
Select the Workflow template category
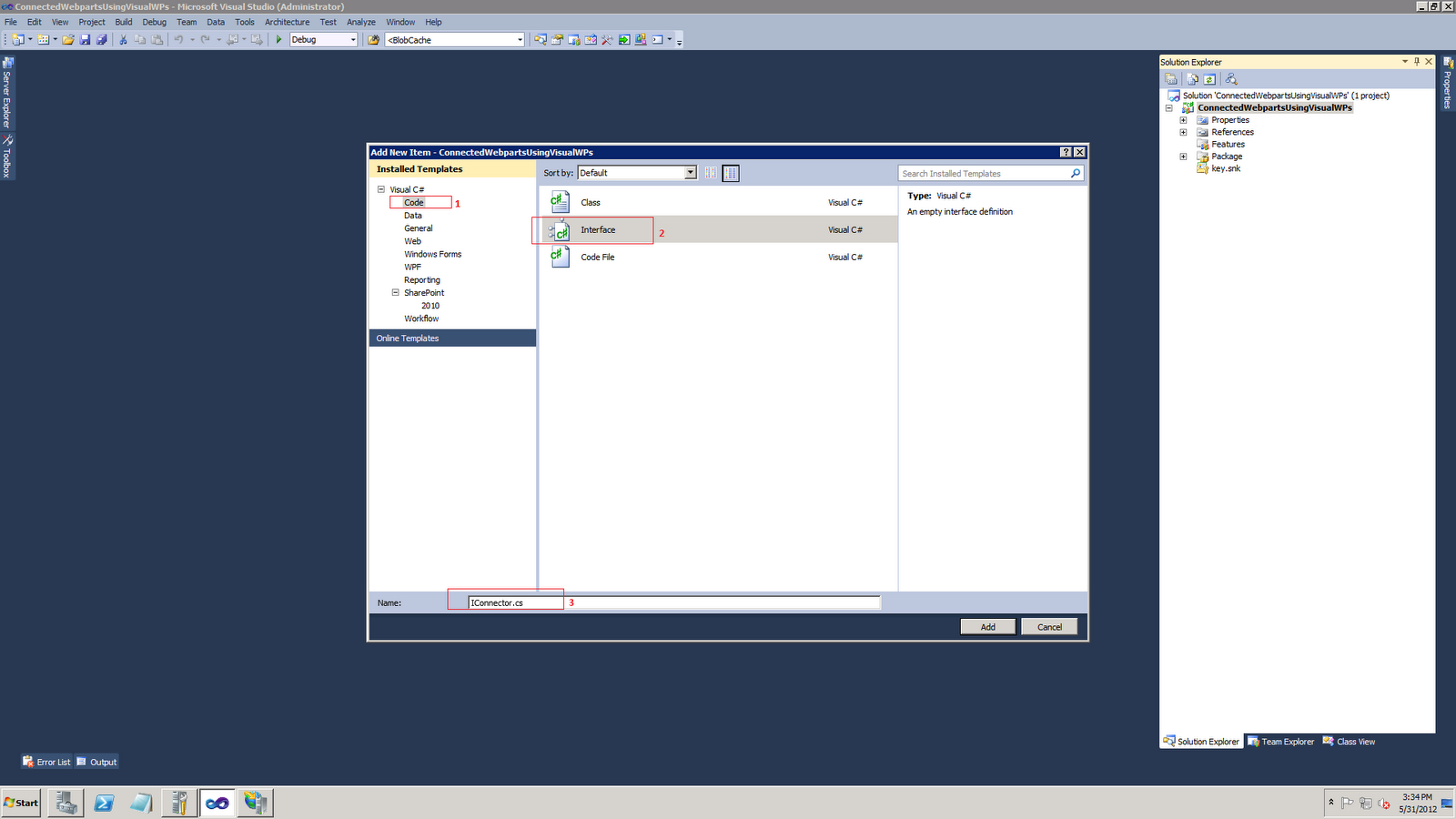pyautogui.click(x=421, y=318)
